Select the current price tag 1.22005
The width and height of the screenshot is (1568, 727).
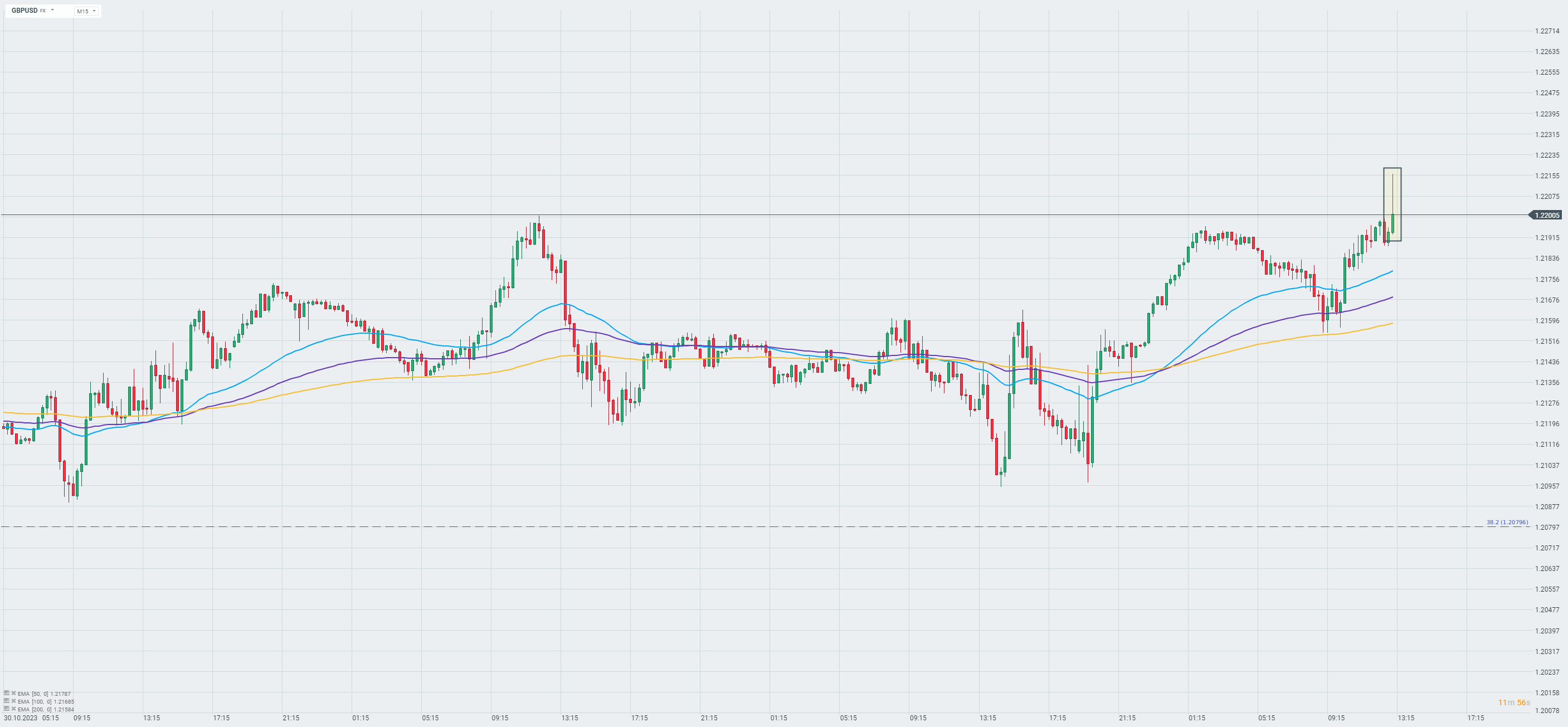[x=1546, y=216]
